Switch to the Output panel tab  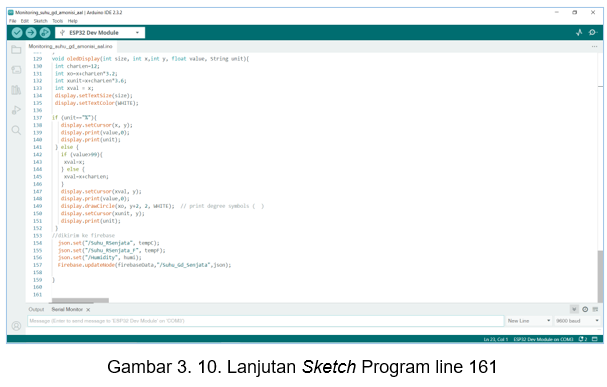pyautogui.click(x=36, y=309)
